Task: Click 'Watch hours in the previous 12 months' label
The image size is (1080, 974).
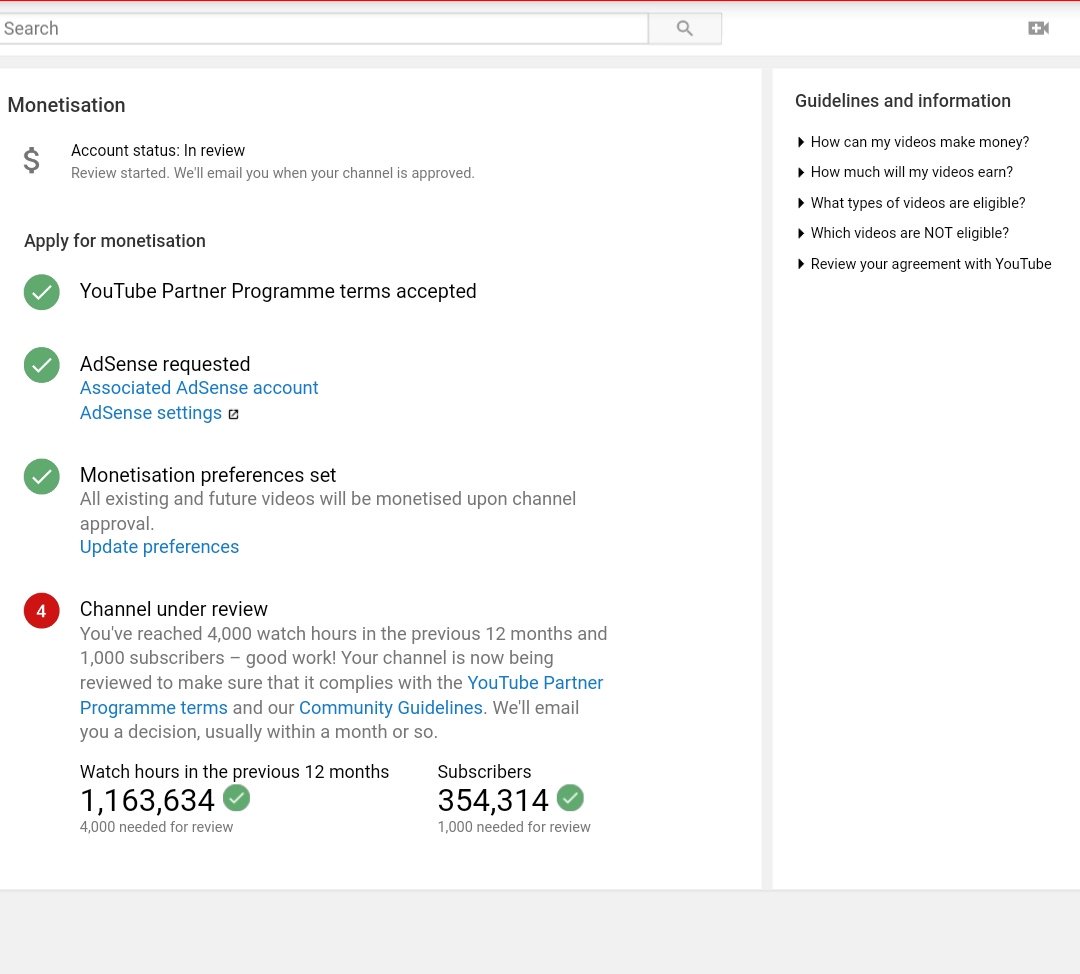Action: click(234, 771)
